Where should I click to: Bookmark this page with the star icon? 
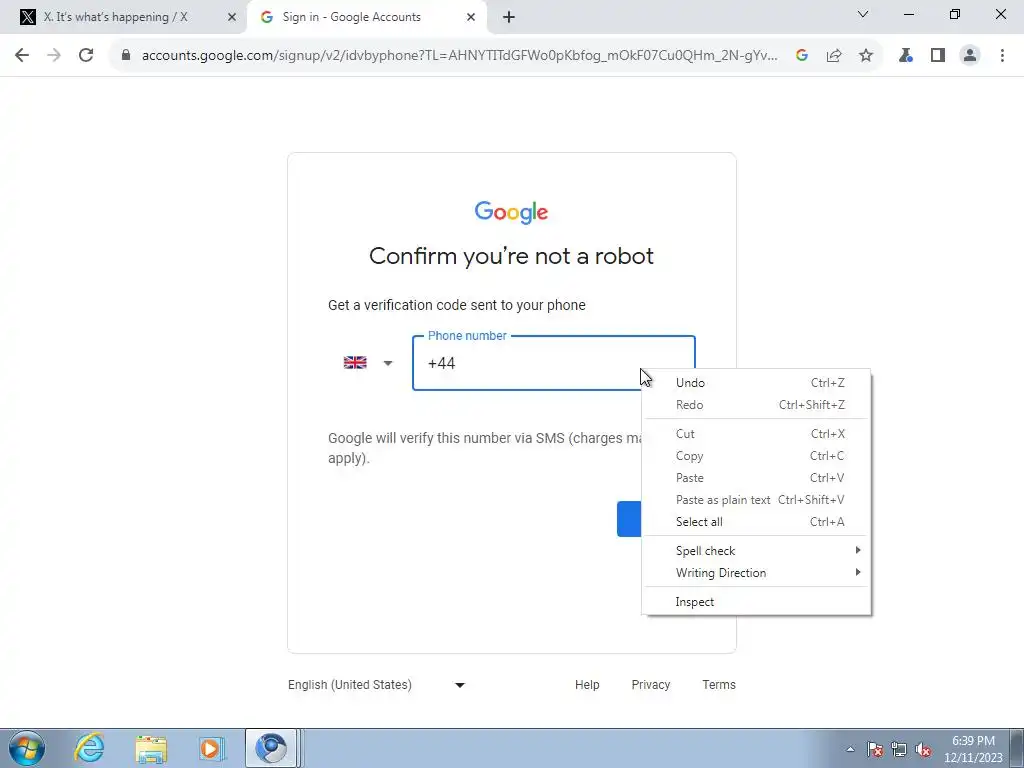(x=866, y=56)
